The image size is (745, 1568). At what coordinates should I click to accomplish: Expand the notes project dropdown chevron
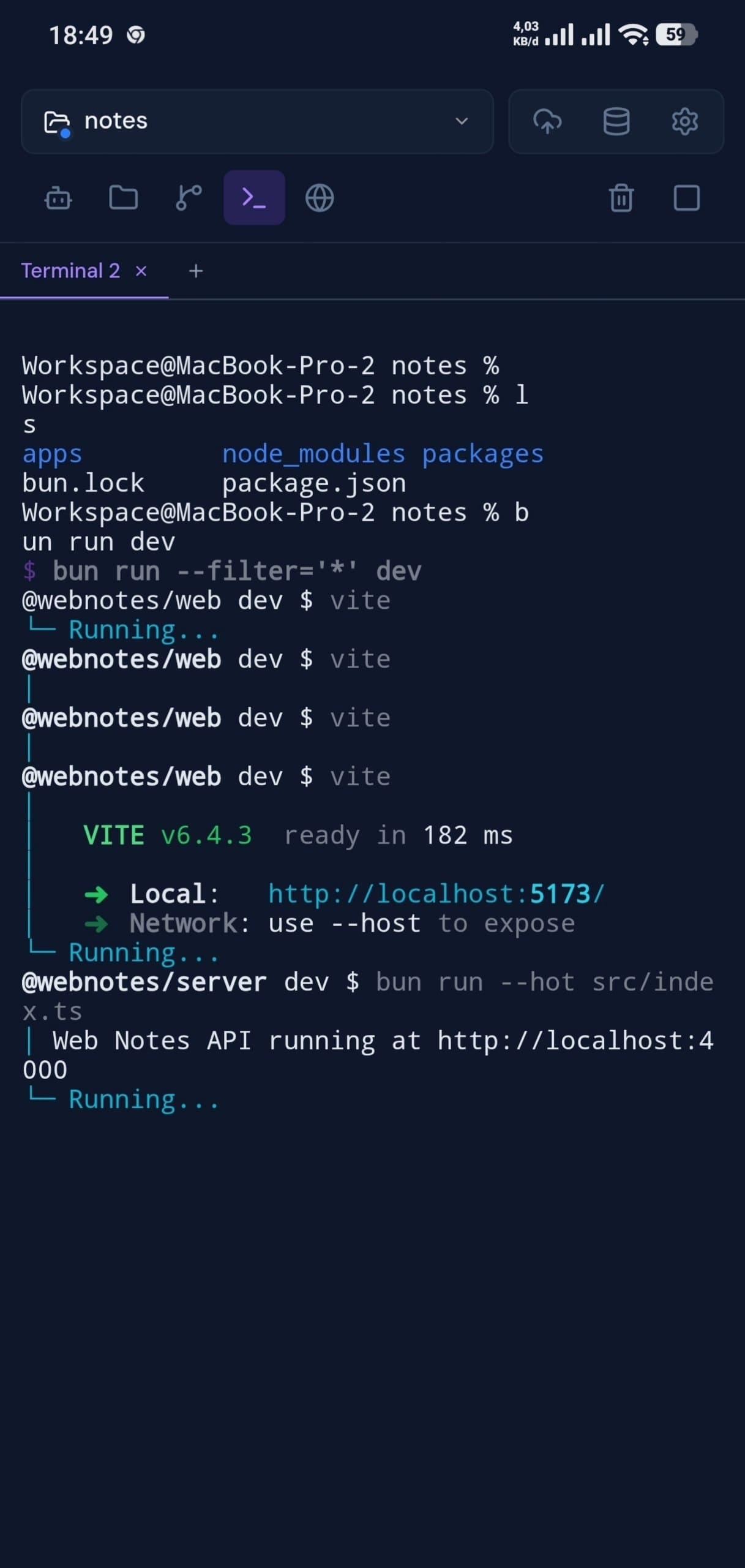(462, 121)
